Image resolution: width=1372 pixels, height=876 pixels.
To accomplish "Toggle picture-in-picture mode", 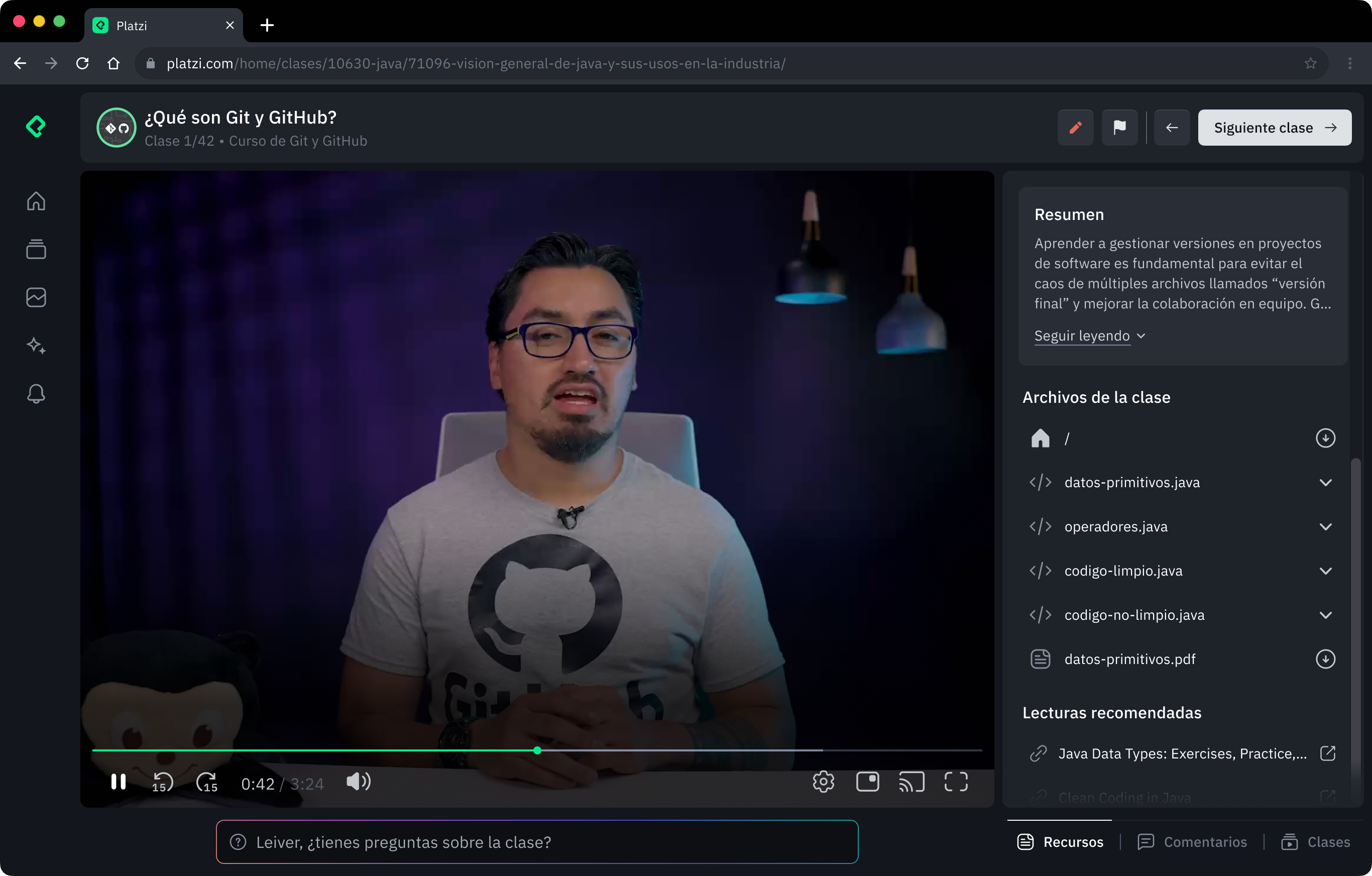I will point(867,782).
